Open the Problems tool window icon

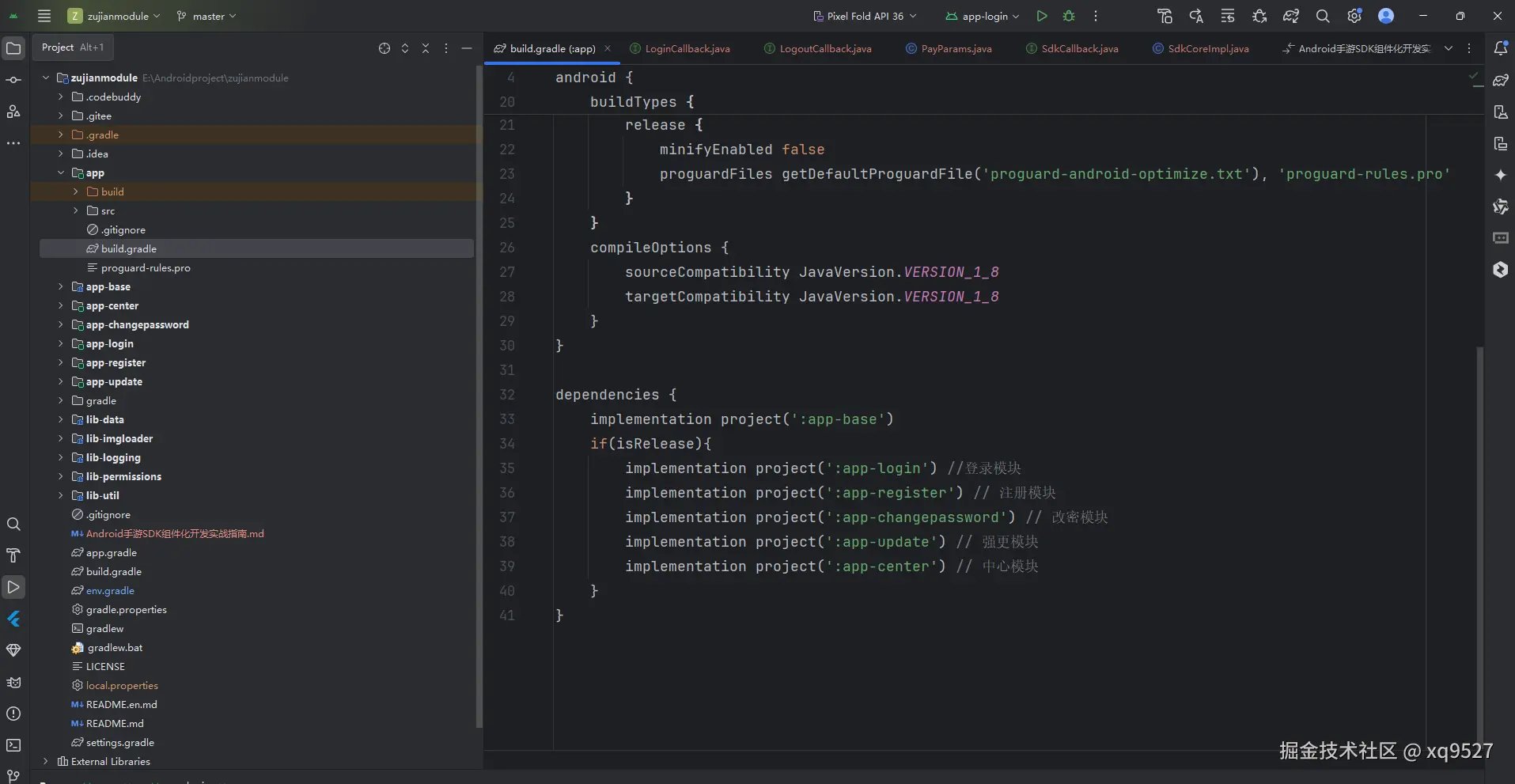[x=13, y=714]
